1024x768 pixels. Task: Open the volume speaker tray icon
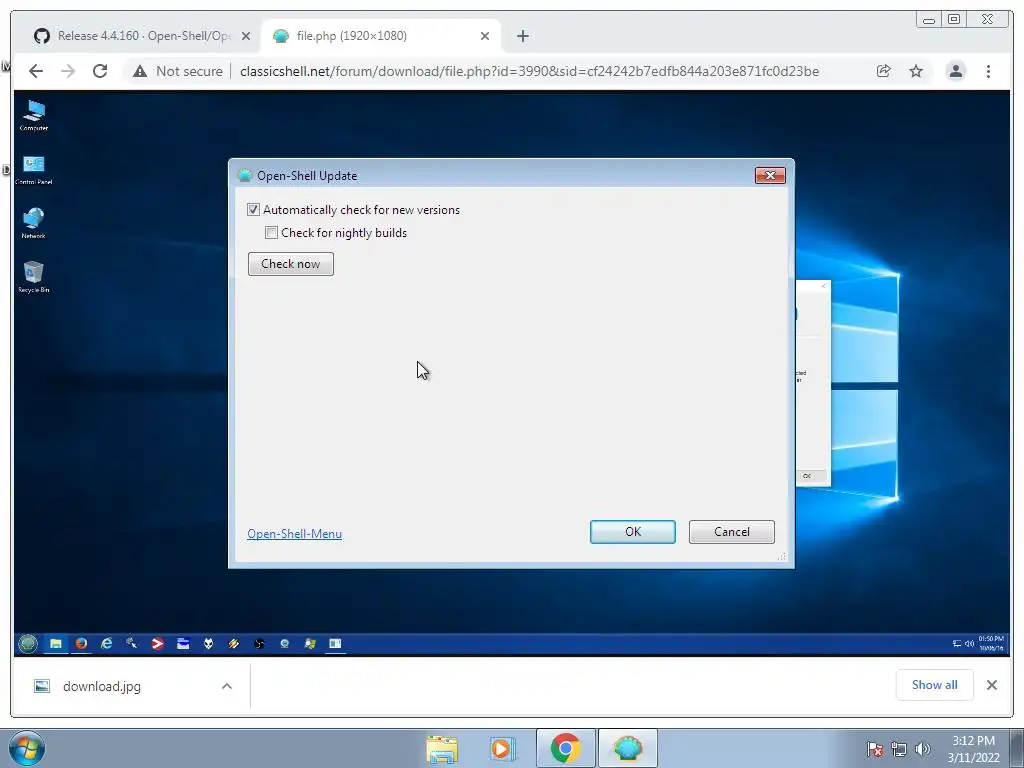point(922,749)
